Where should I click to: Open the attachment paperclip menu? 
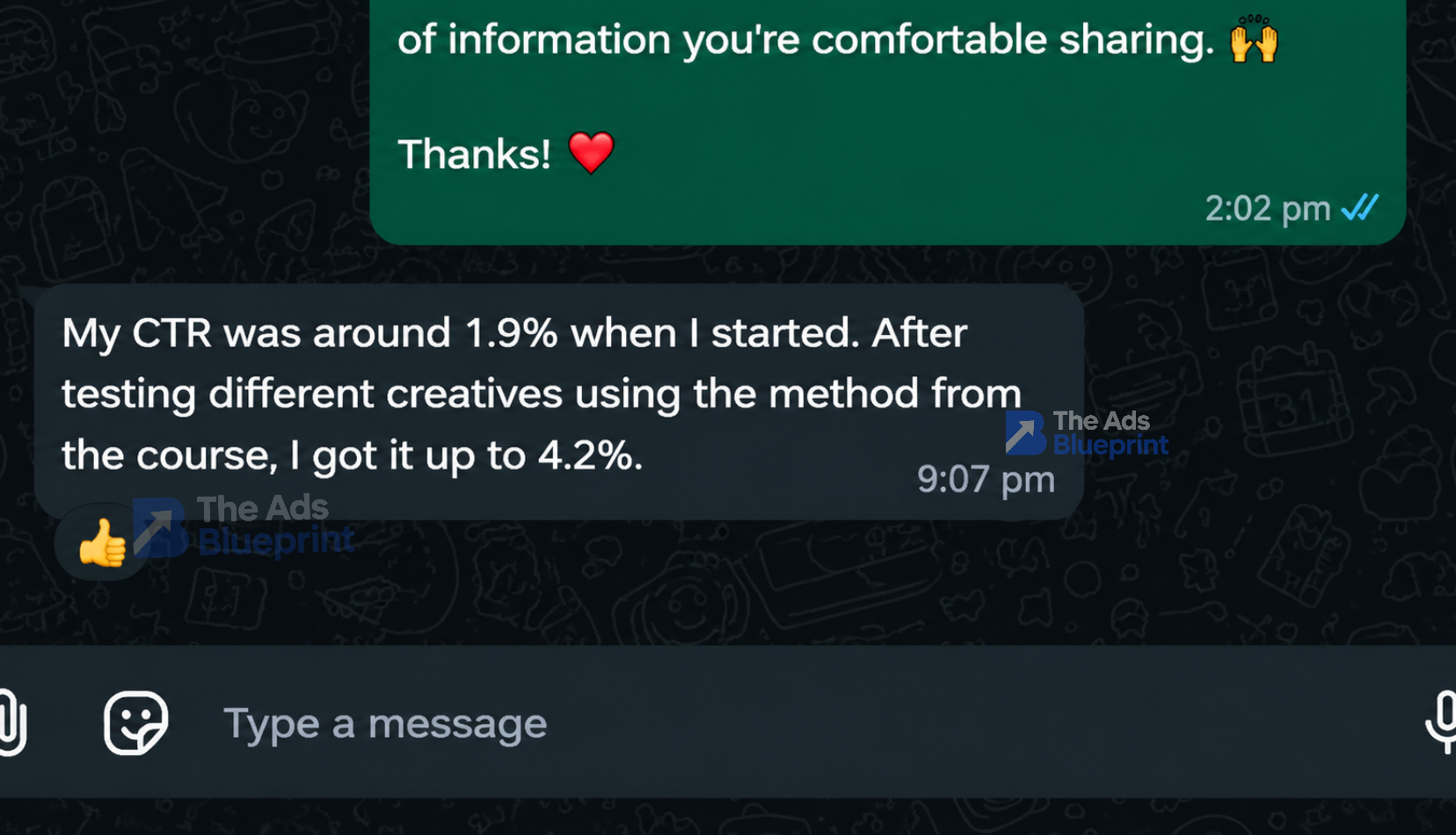(x=12, y=722)
